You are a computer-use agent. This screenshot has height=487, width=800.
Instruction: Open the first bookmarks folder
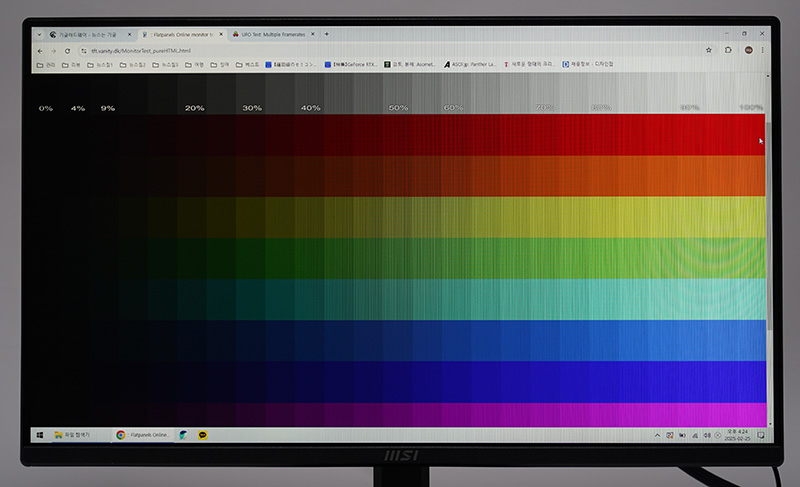coord(46,65)
